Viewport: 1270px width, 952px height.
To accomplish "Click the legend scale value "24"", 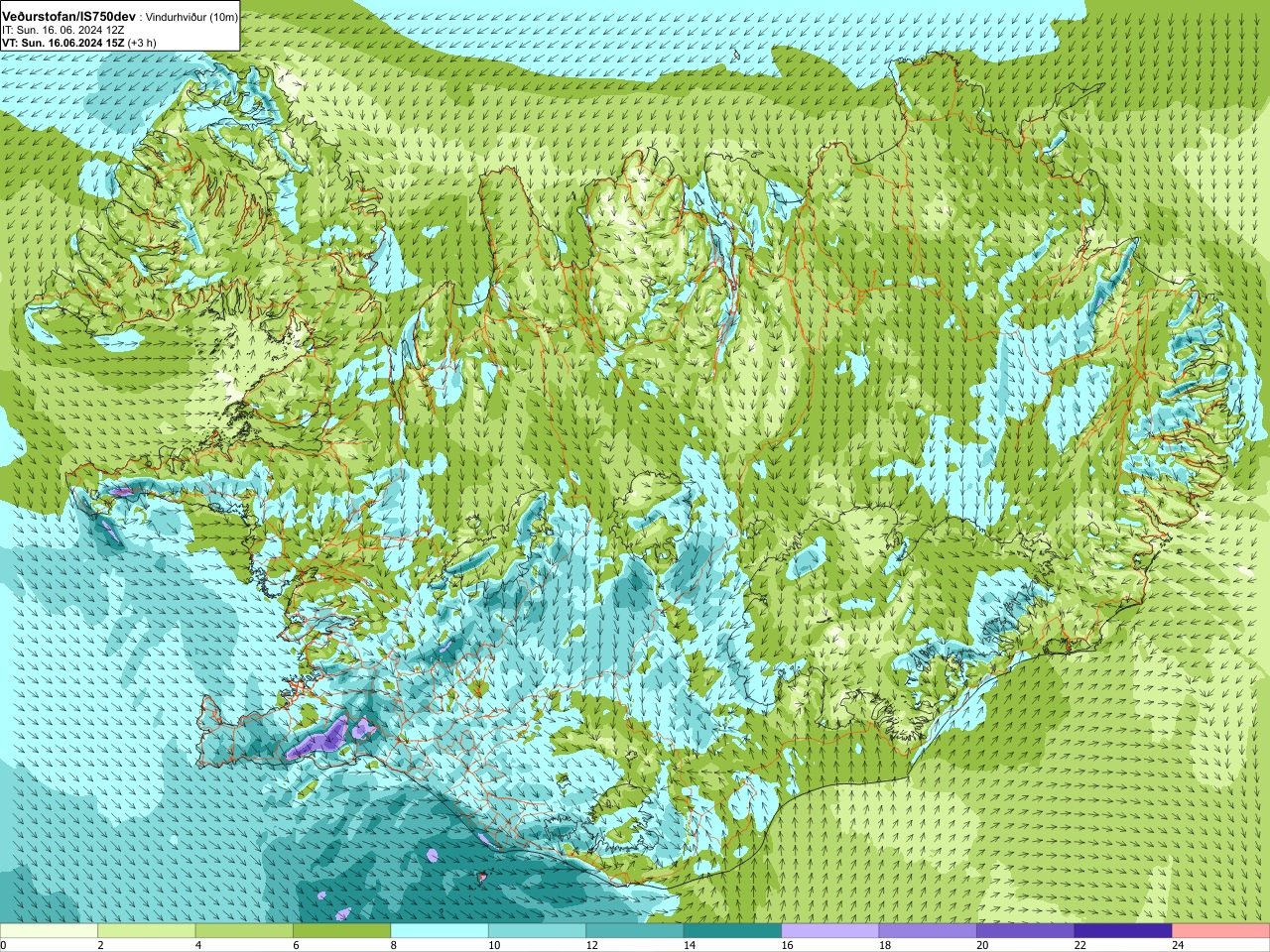I will [1178, 945].
